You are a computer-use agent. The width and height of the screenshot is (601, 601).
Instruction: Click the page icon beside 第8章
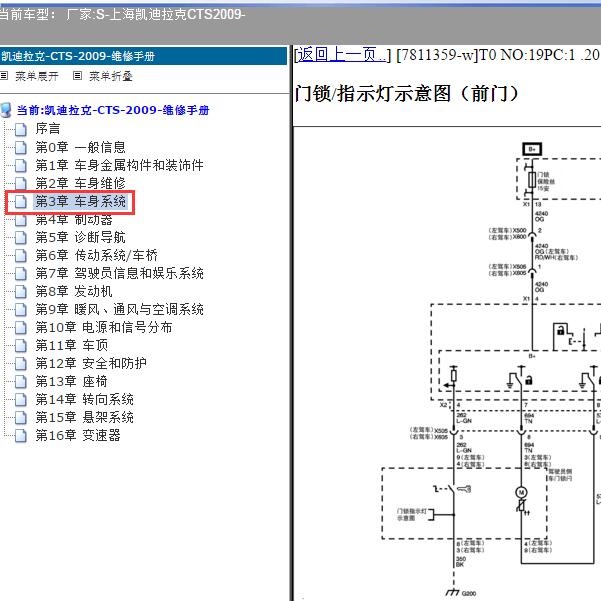(x=21, y=292)
